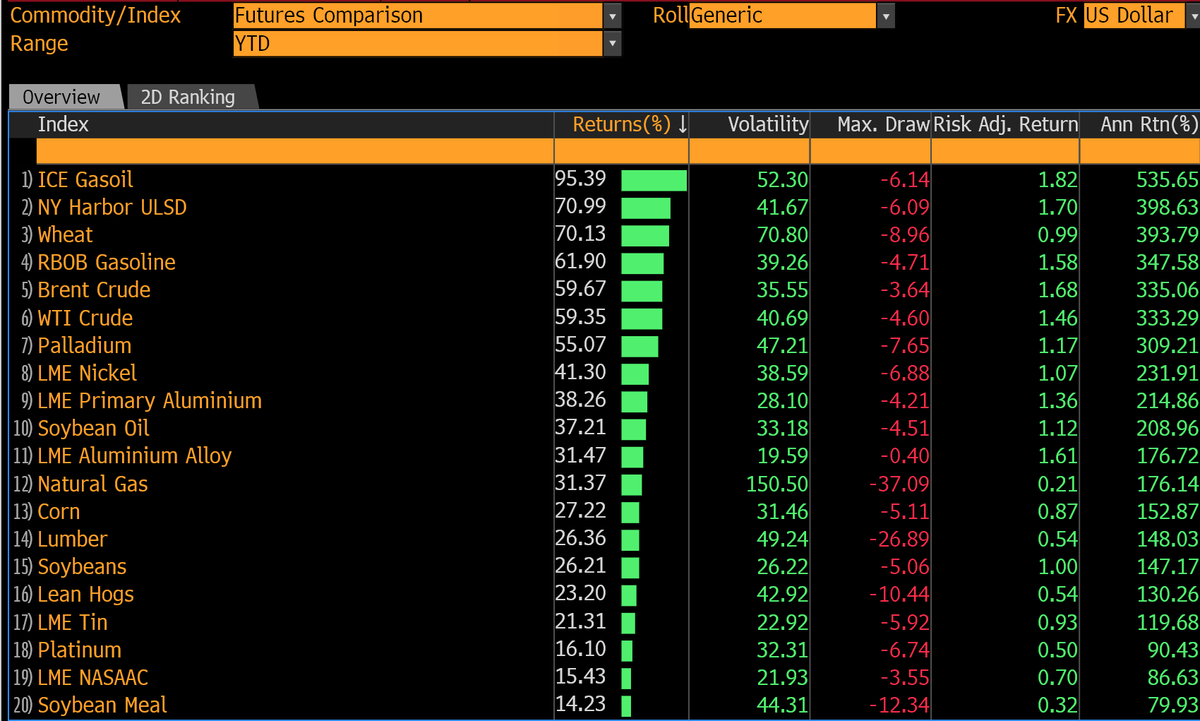This screenshot has height=721, width=1200.
Task: Select the US Dollar FX field
Action: pos(1135,16)
